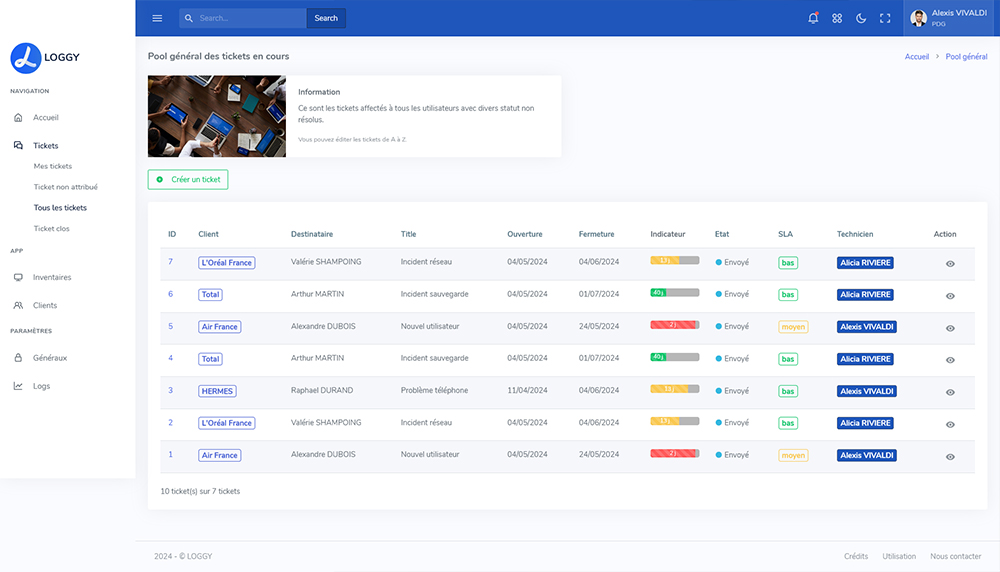Open the Nous contacter footer link

[x=955, y=556]
